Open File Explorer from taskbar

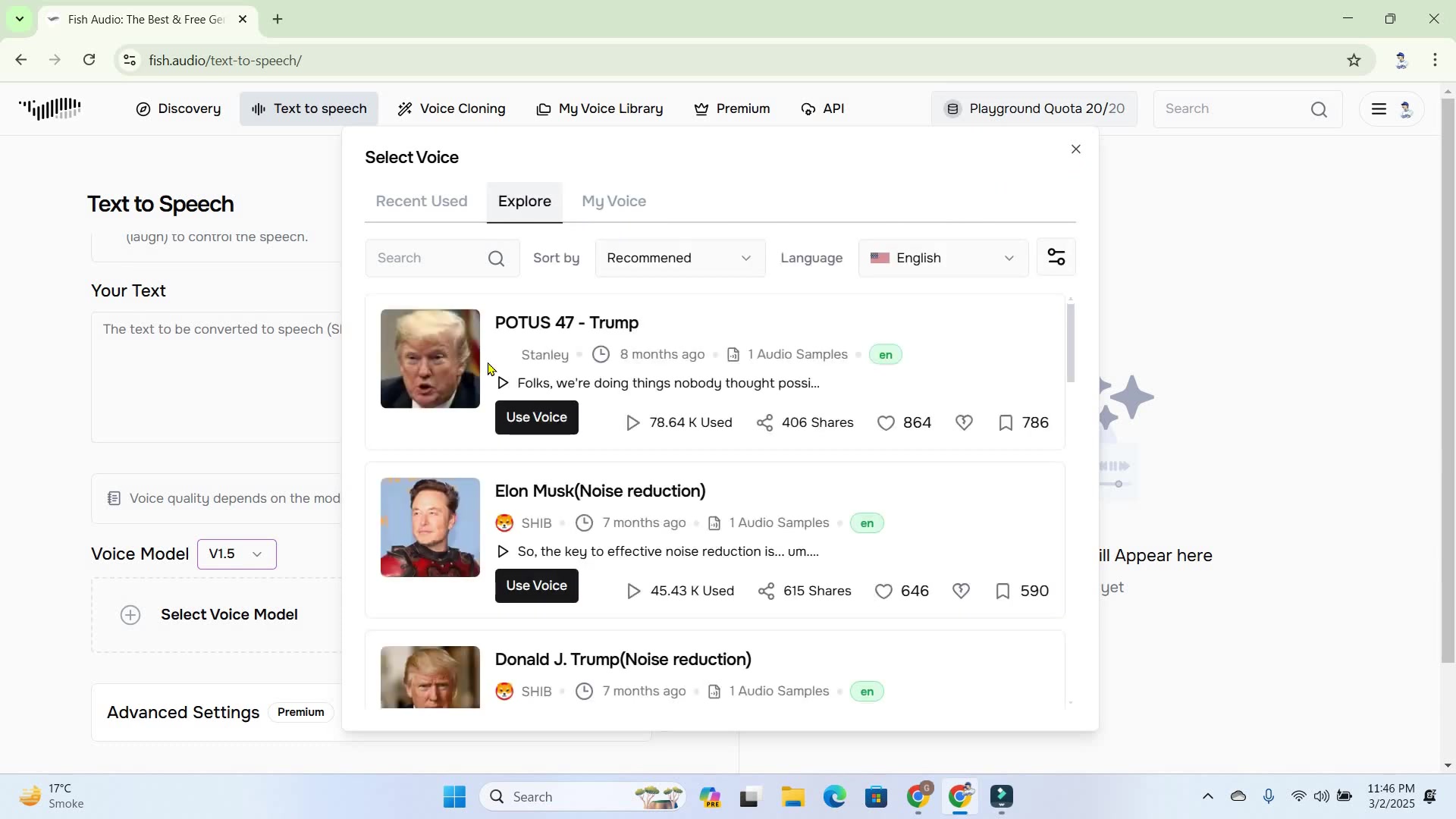point(792,797)
